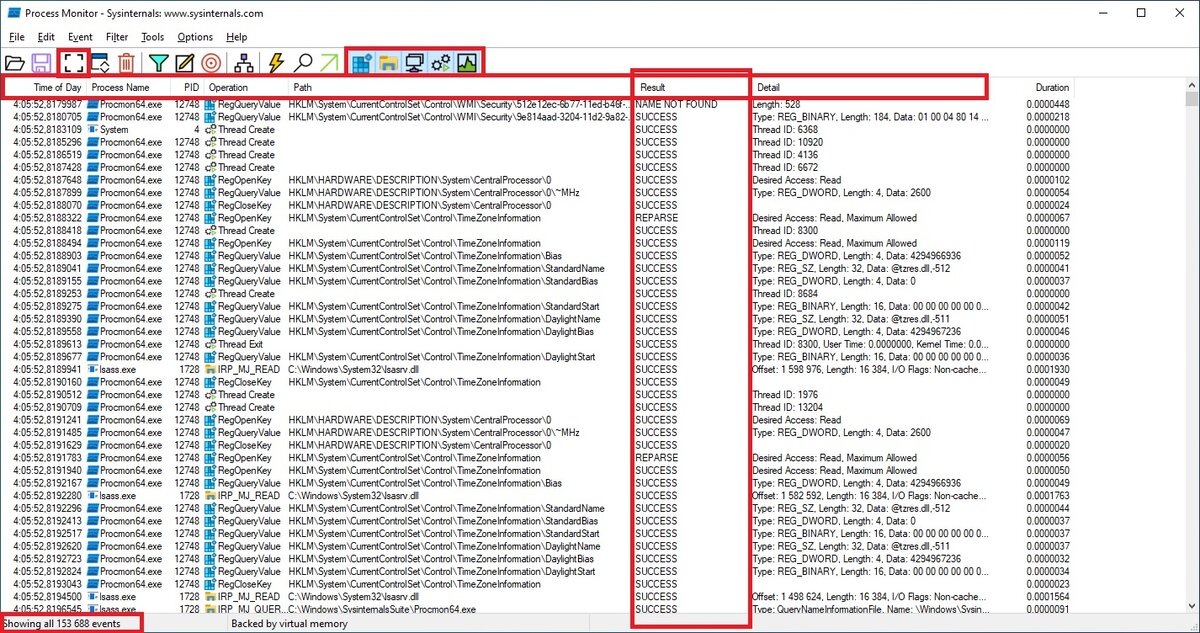This screenshot has width=1200, height=633.
Task: Click the Operation column header
Action: (246, 88)
